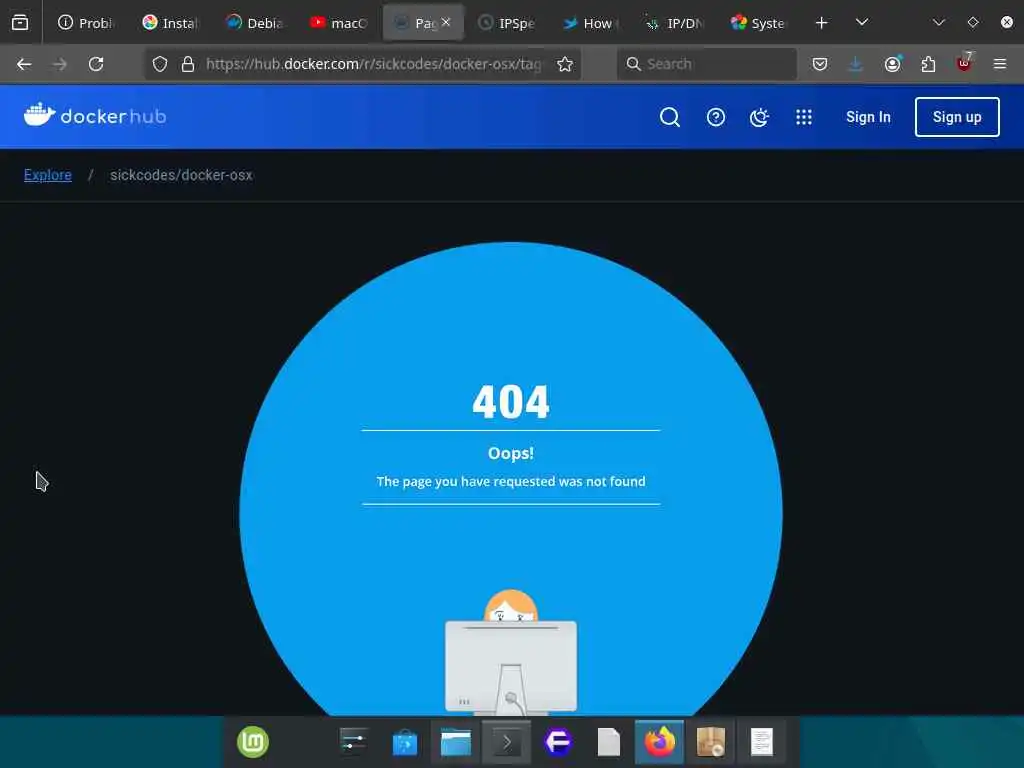Switch to the 'How' tab
The image size is (1024, 768).
591,23
